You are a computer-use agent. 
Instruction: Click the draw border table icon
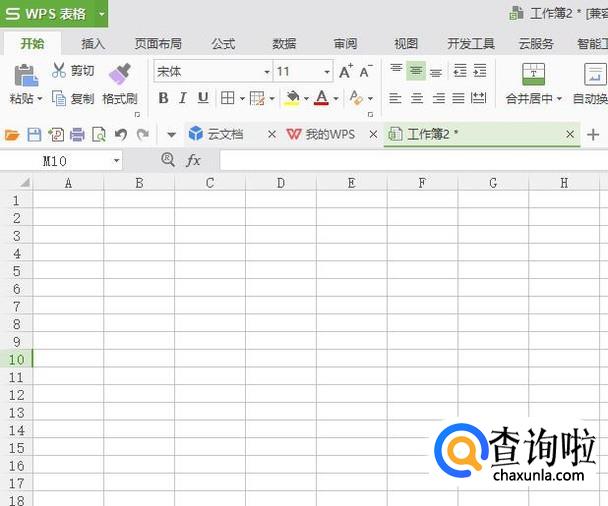(257, 98)
